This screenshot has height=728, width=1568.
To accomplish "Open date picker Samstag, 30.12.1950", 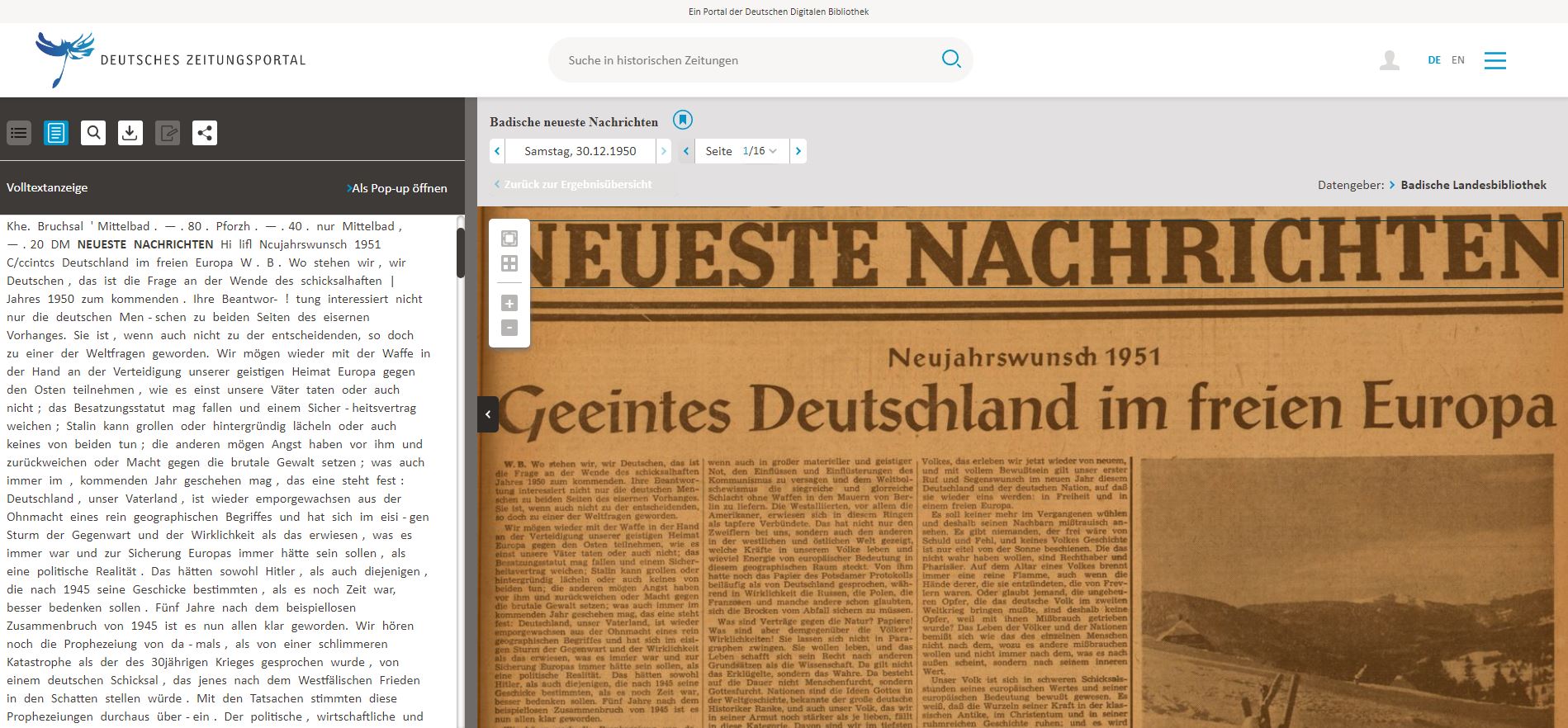I will pyautogui.click(x=580, y=151).
